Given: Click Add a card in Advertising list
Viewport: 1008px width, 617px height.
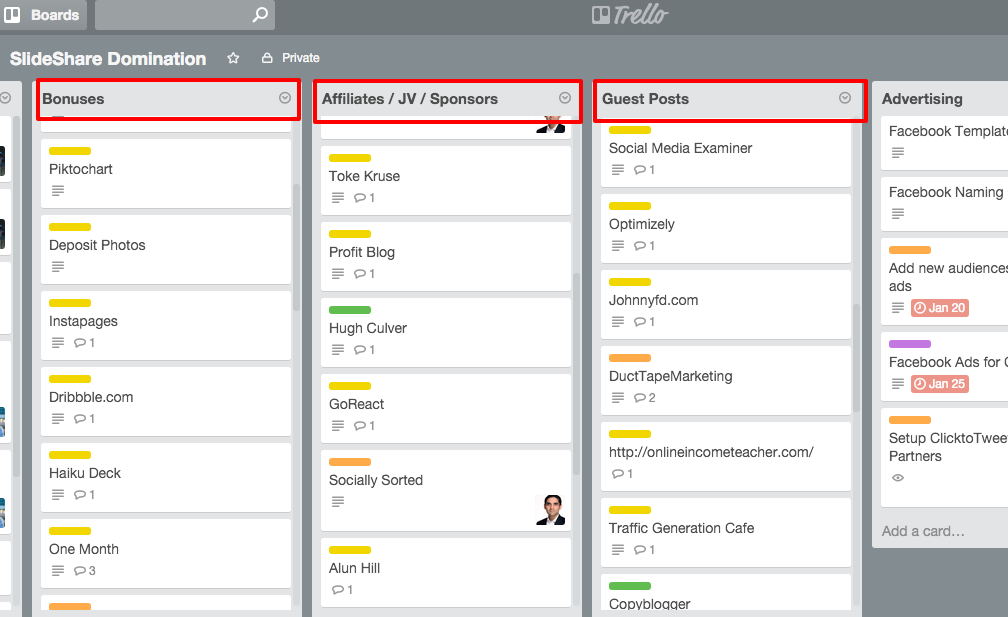Looking at the screenshot, I should click(923, 532).
